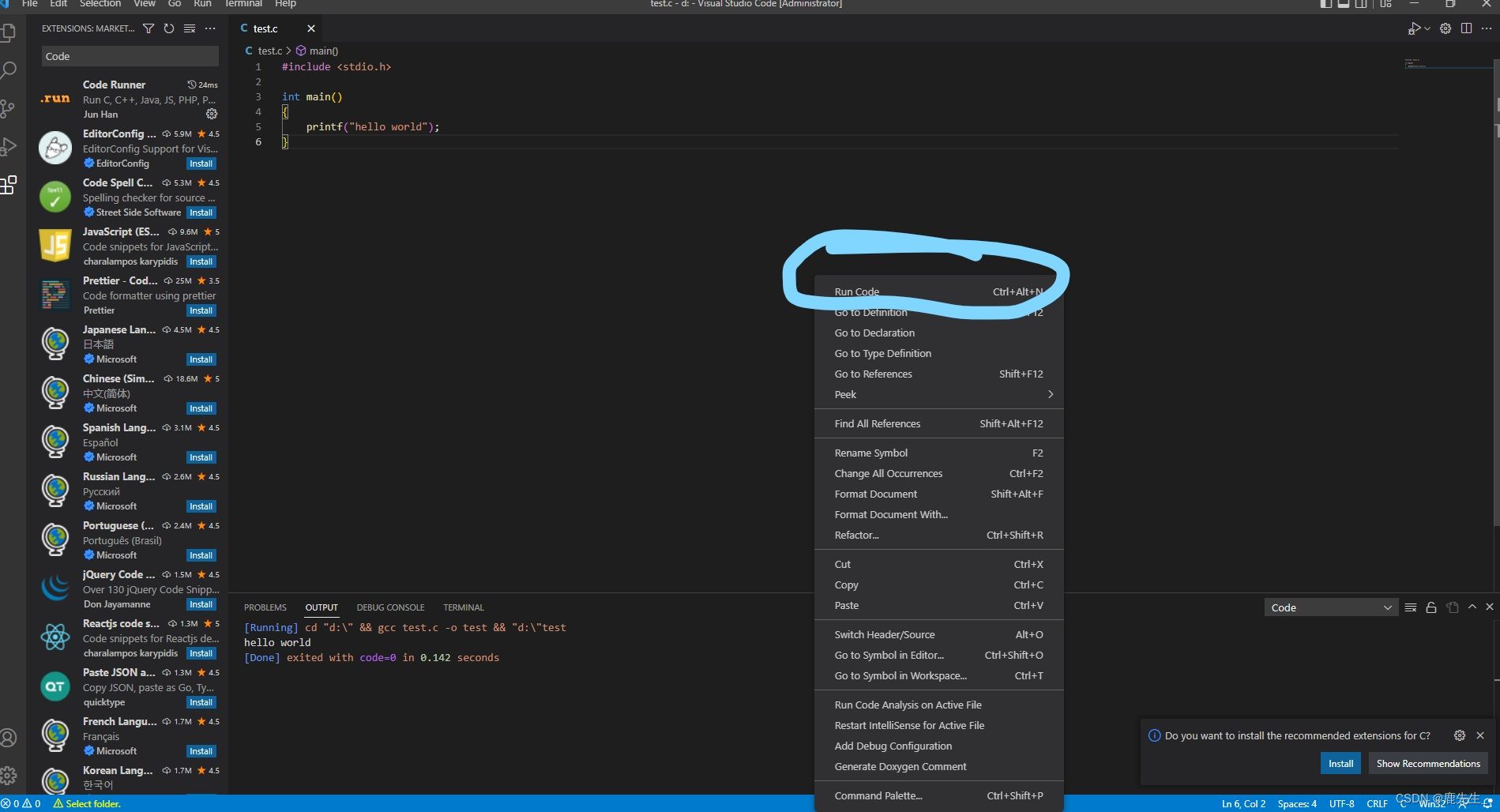Click the filter extensions funnel icon

point(148,28)
